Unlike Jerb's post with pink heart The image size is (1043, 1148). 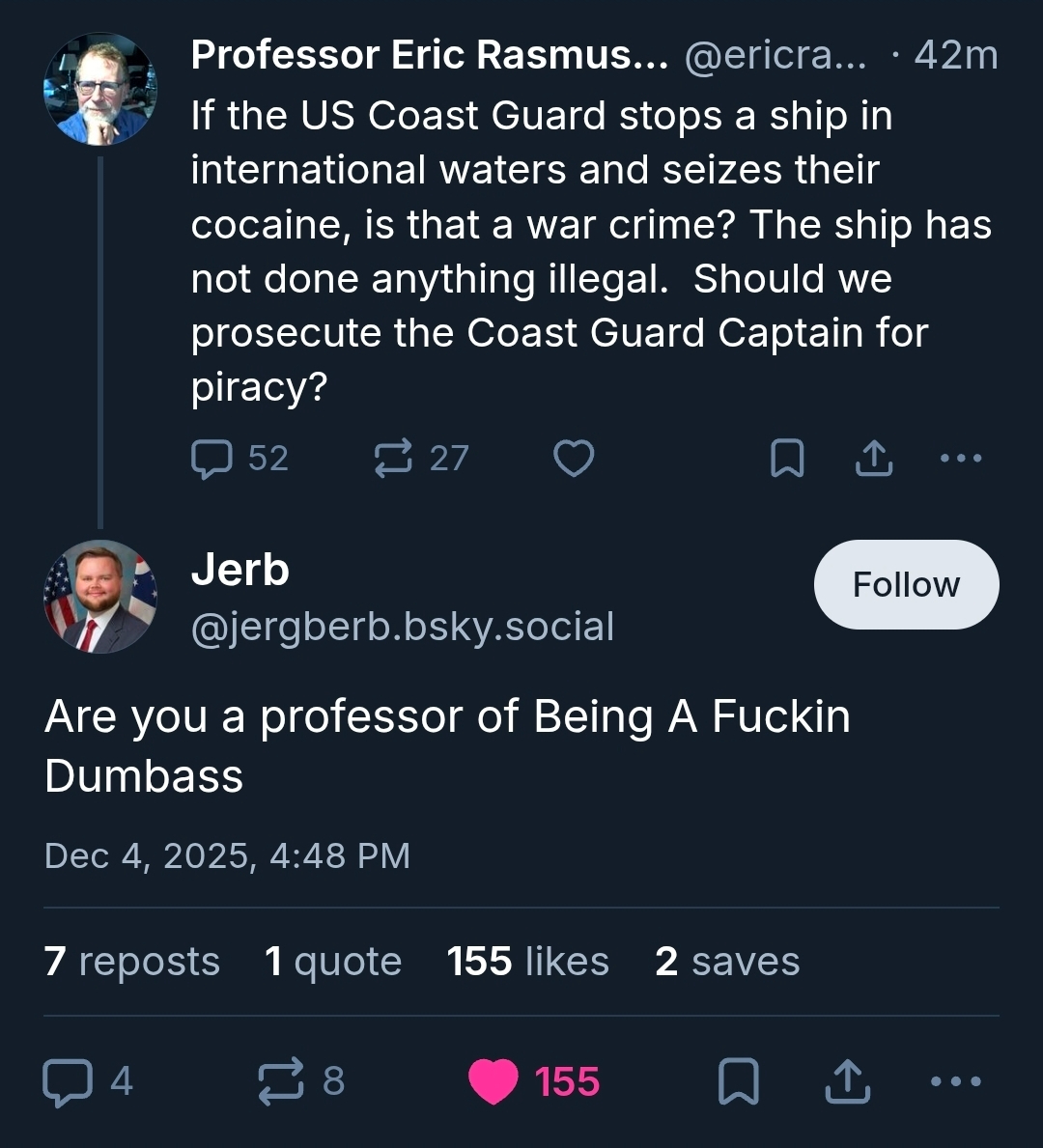493,1081
